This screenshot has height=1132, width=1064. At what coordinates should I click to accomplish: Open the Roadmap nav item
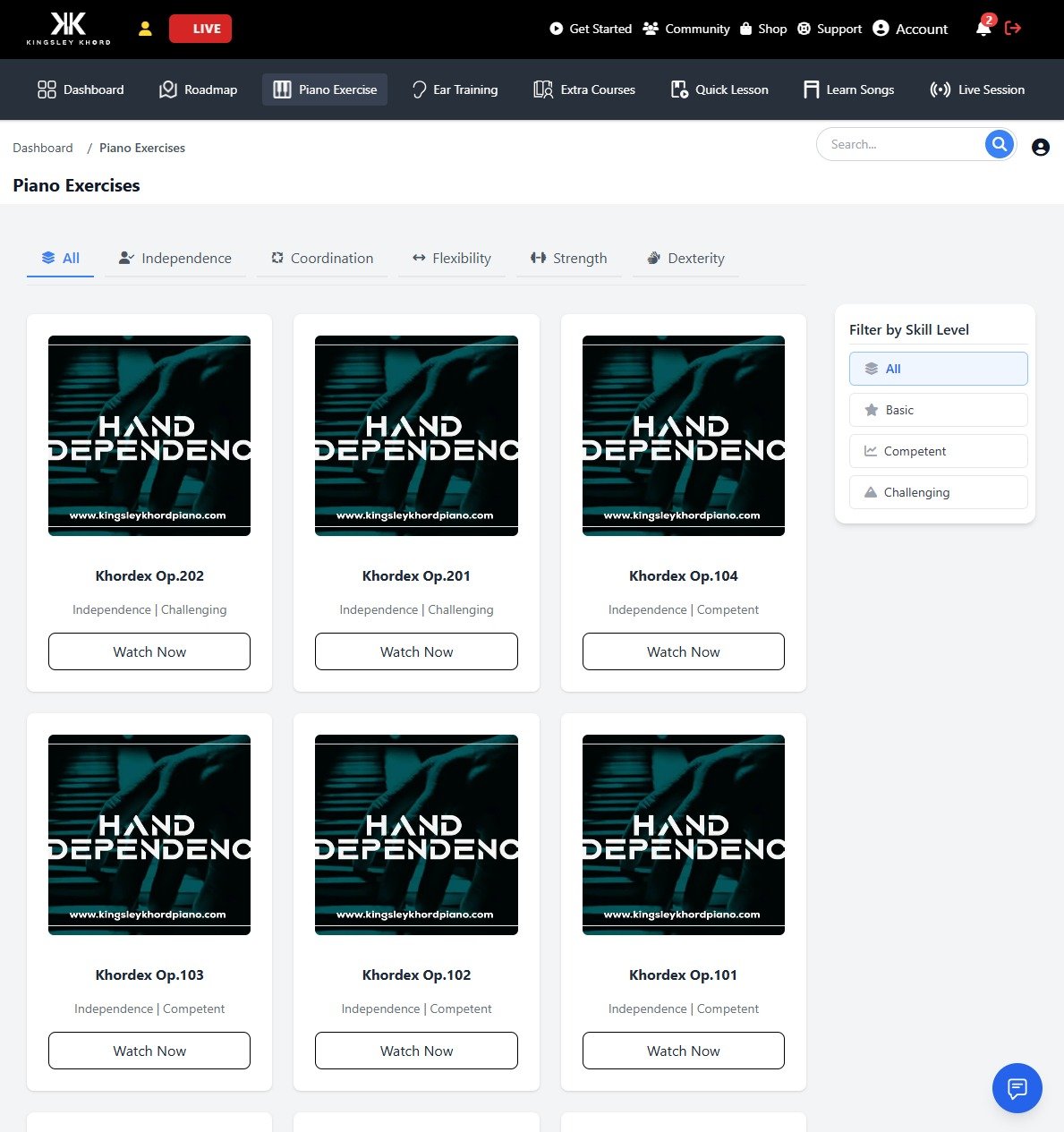coord(198,89)
